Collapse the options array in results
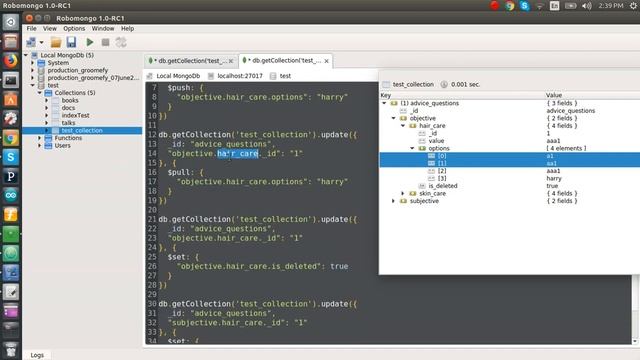640x360 pixels. (412, 149)
